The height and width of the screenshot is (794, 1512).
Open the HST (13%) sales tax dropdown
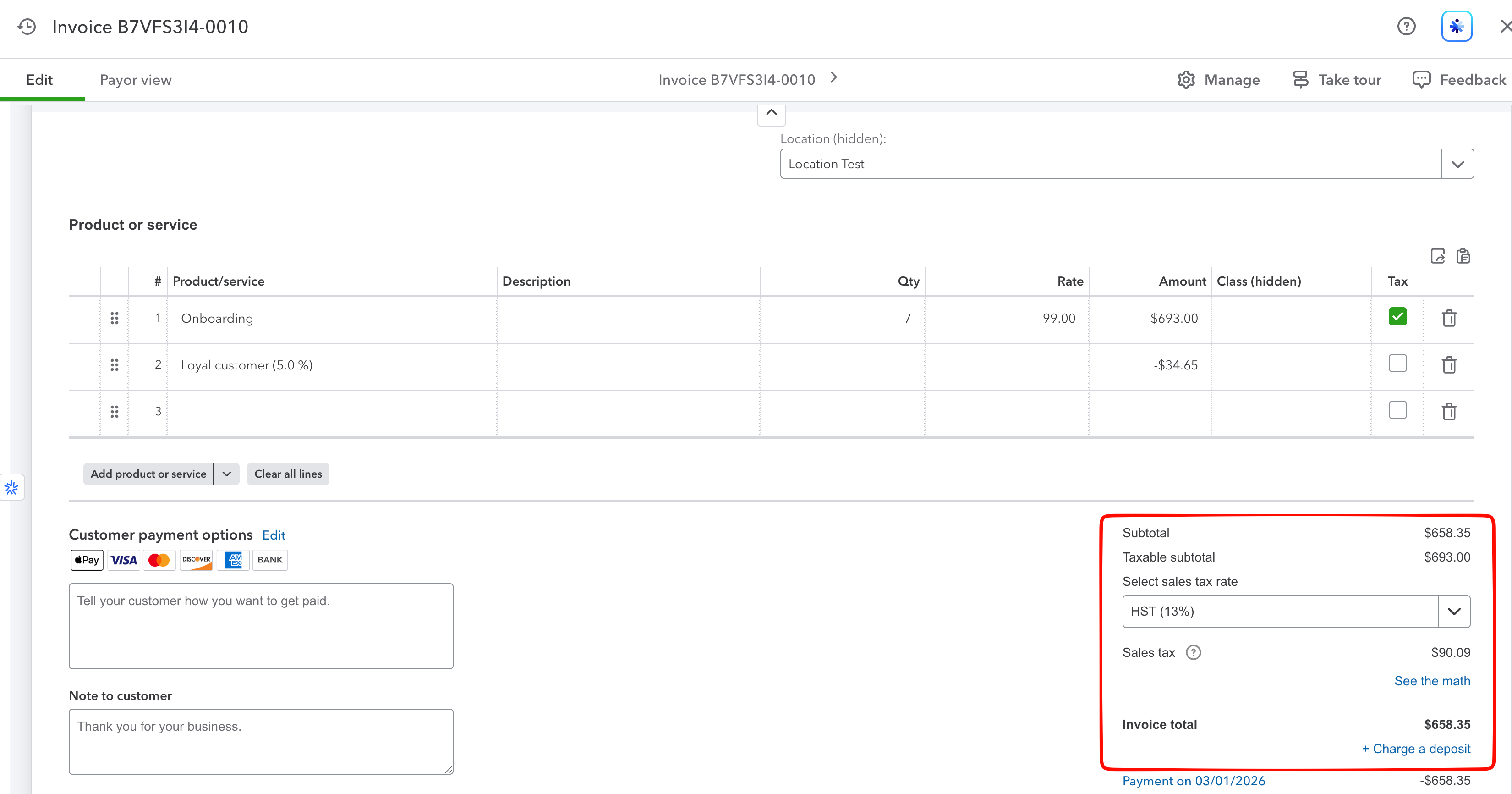1454,612
